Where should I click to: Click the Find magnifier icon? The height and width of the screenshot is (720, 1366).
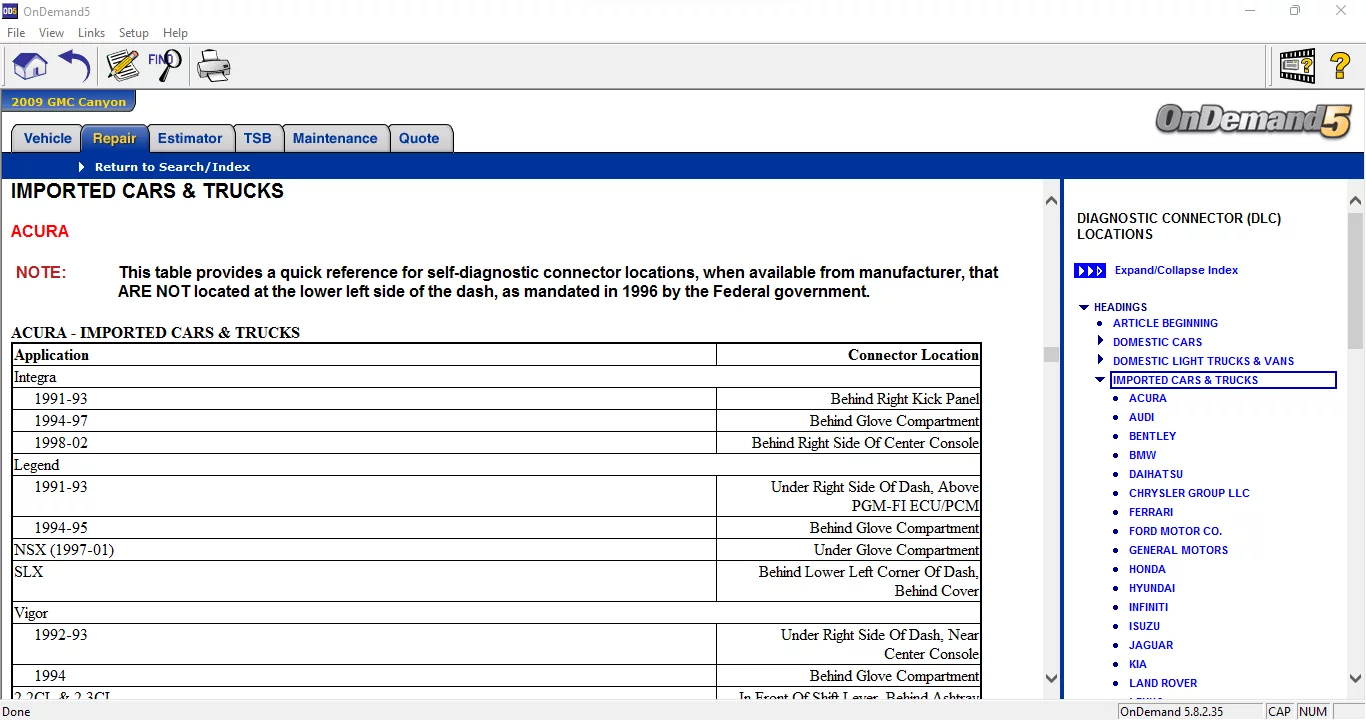(x=165, y=66)
